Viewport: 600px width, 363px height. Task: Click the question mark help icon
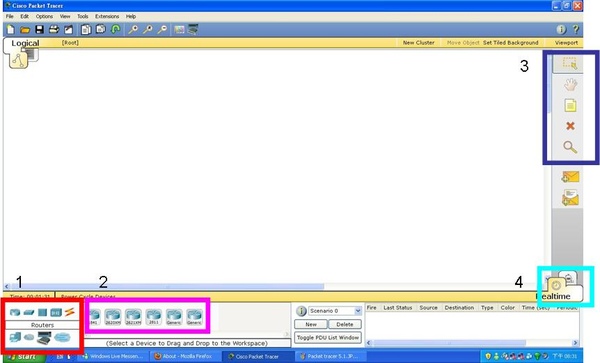(x=576, y=29)
